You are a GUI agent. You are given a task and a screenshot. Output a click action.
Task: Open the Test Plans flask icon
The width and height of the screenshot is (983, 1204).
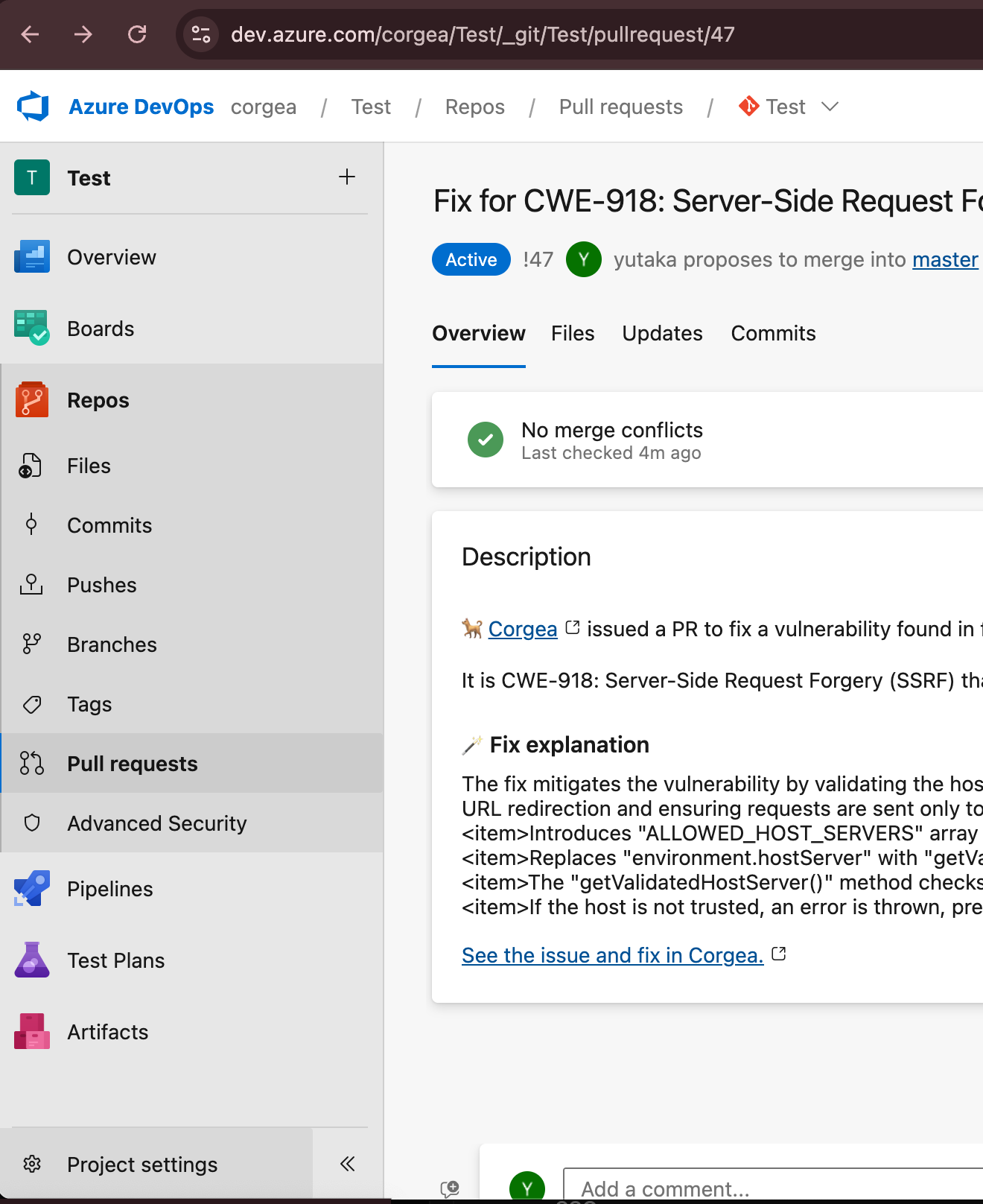tap(32, 960)
